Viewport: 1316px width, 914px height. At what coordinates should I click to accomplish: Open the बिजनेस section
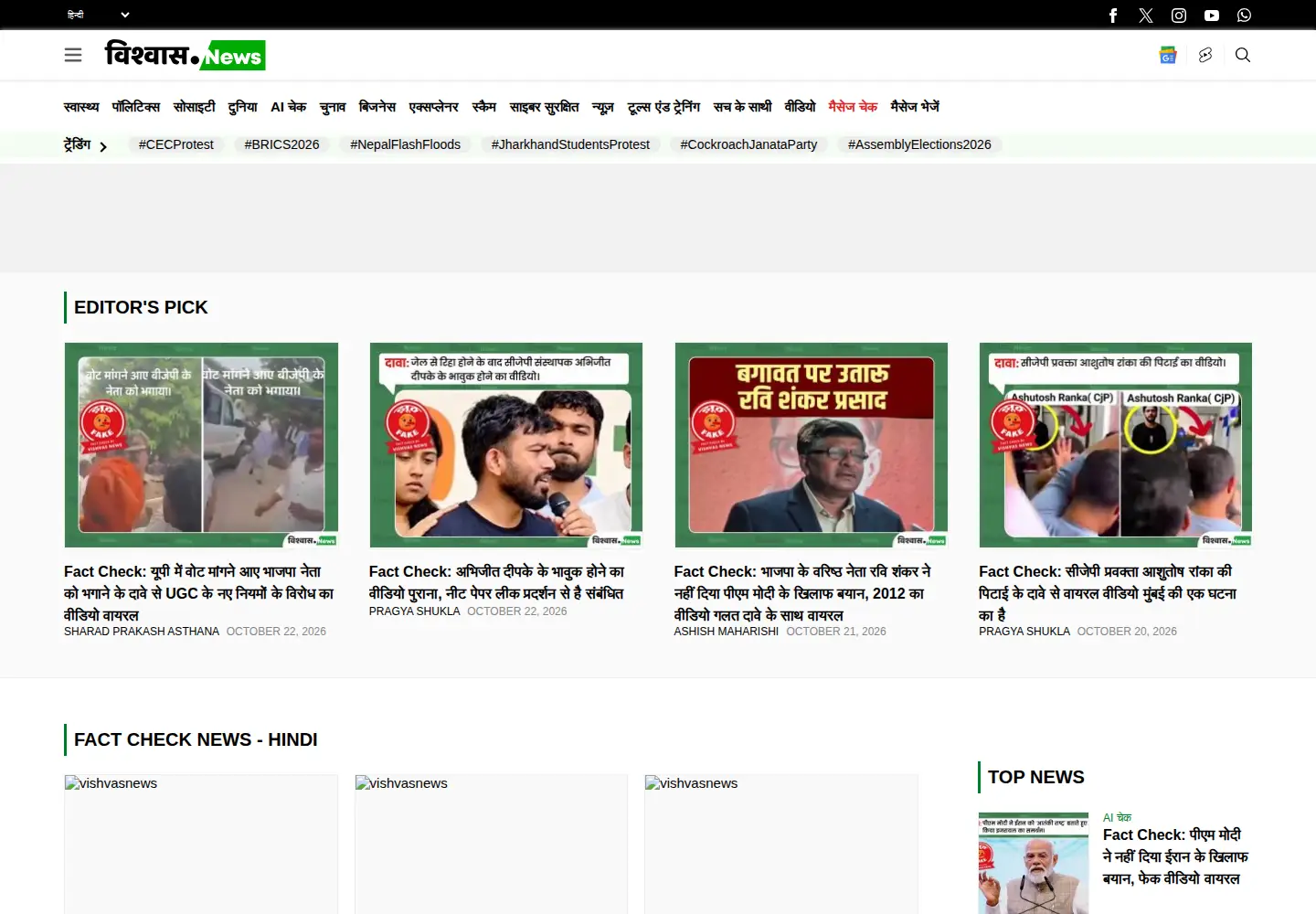[377, 107]
